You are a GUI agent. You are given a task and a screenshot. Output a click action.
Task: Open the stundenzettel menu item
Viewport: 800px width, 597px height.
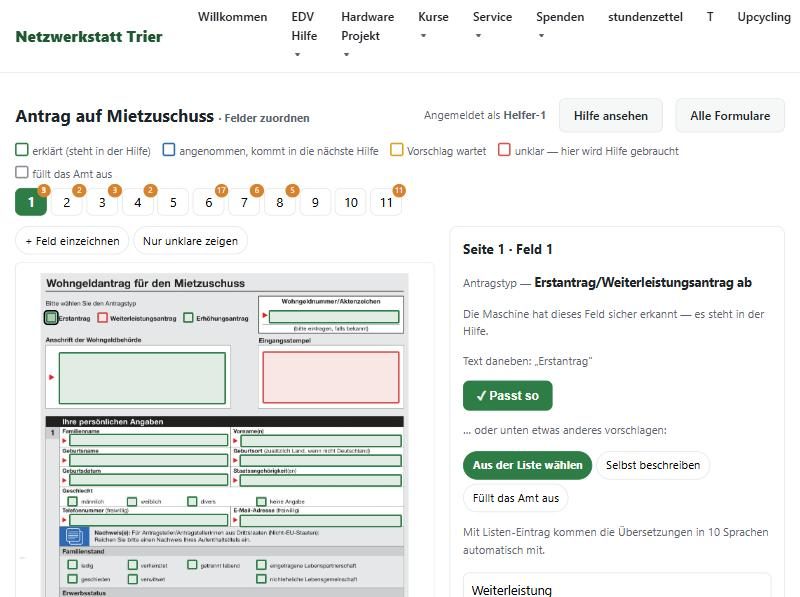coord(645,17)
